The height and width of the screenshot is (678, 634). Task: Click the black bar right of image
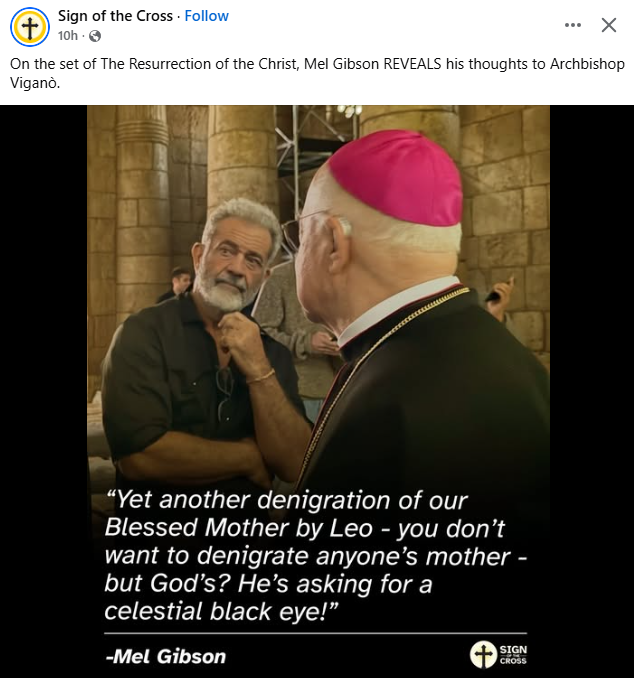coord(592,391)
